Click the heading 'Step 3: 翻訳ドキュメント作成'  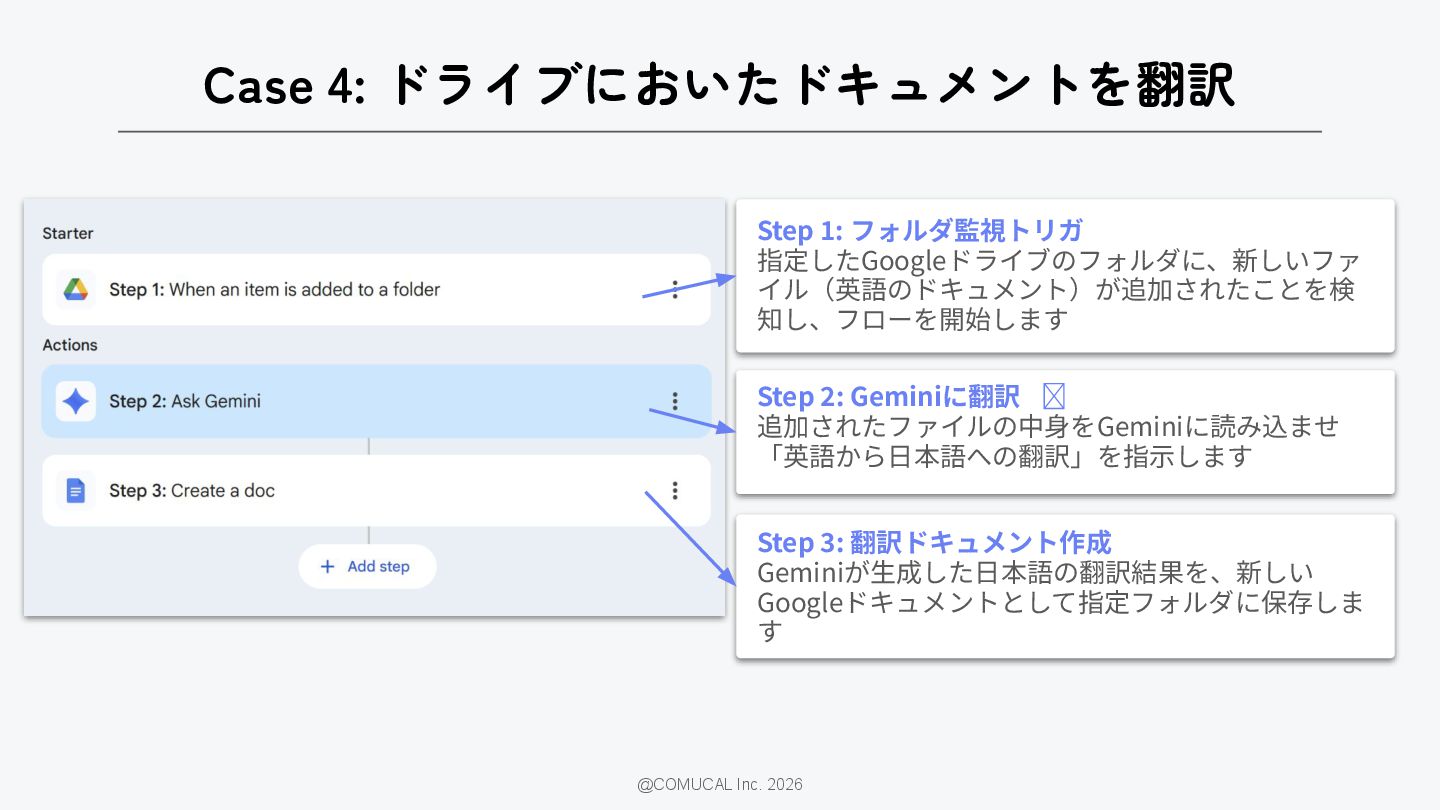[x=935, y=542]
